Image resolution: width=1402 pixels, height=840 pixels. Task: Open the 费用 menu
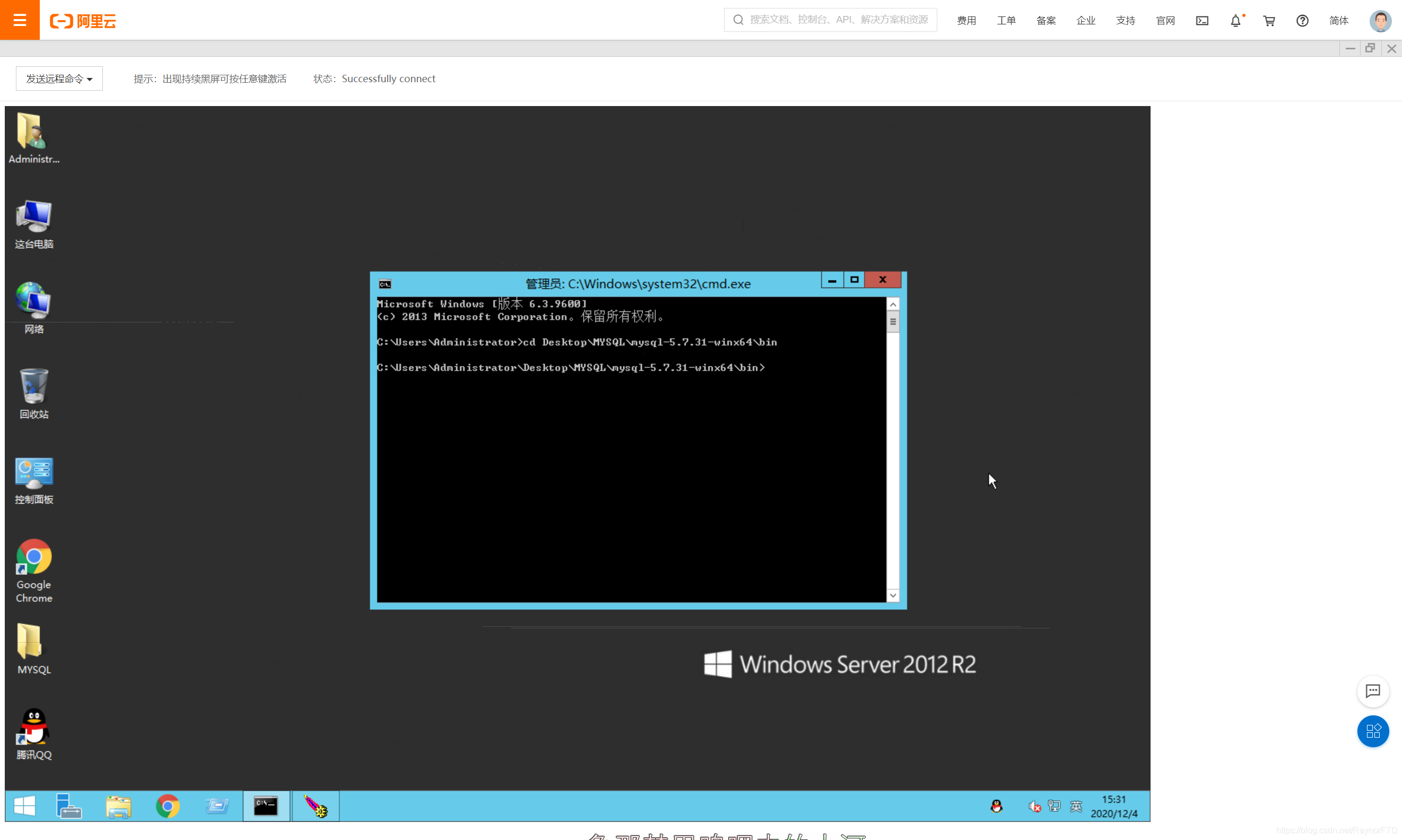point(966,21)
